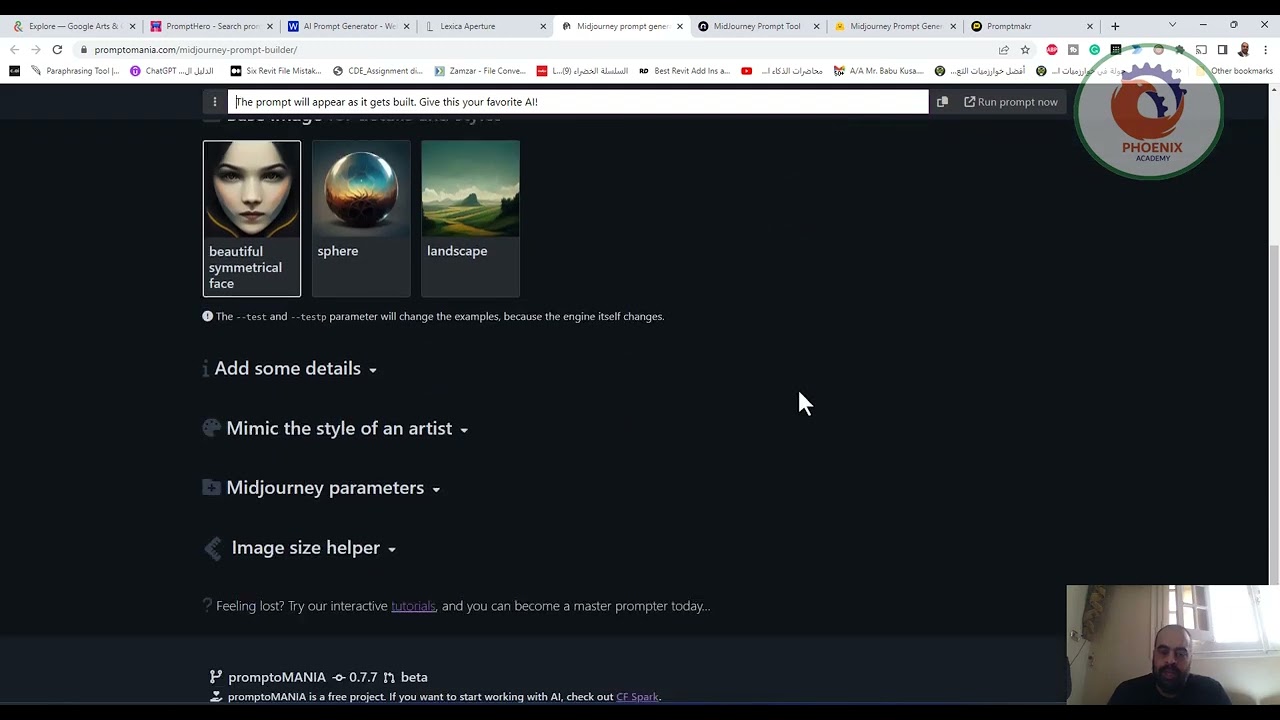This screenshot has width=1280, height=720.
Task: Bookmark page with the star icon
Action: coord(1025,50)
